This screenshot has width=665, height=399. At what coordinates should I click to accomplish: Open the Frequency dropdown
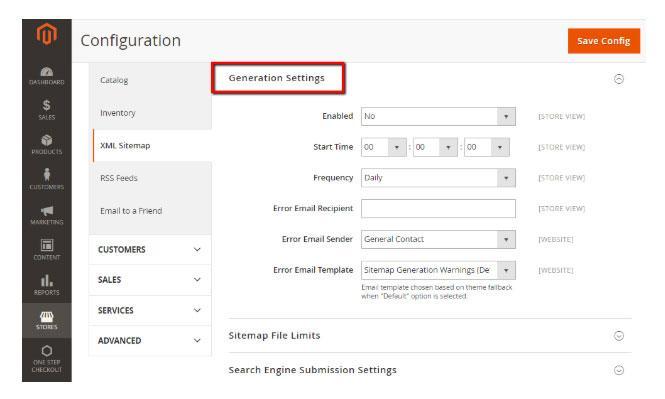coord(438,178)
